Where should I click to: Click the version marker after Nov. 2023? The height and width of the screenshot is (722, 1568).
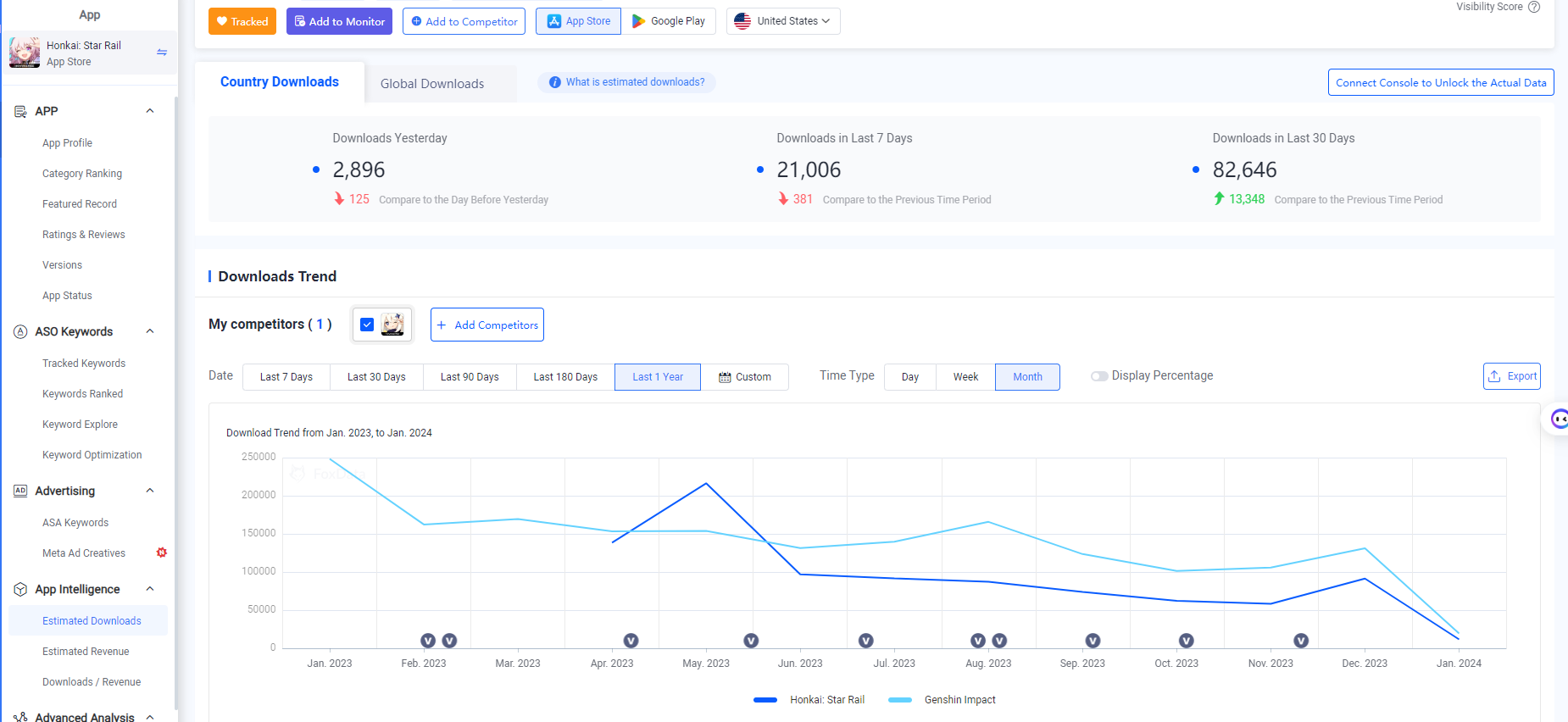click(1301, 641)
